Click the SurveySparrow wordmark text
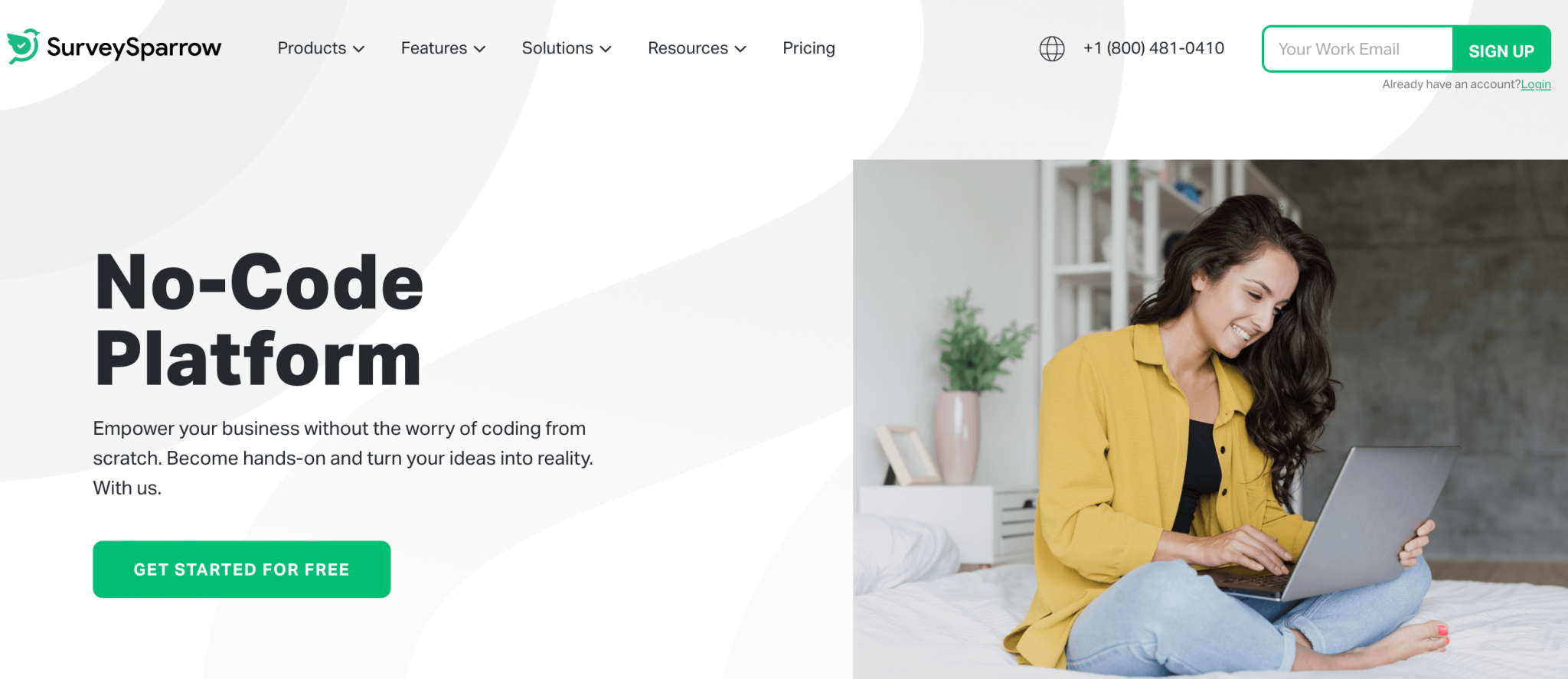The height and width of the screenshot is (679, 1568). [x=134, y=48]
